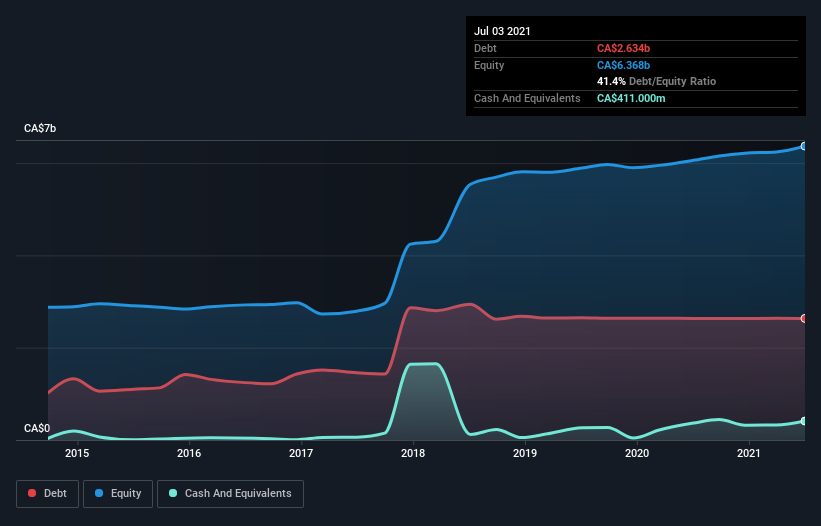This screenshot has height=526, width=821.
Task: Toggle the Cash And Equivalents legend button
Action: (x=230, y=494)
